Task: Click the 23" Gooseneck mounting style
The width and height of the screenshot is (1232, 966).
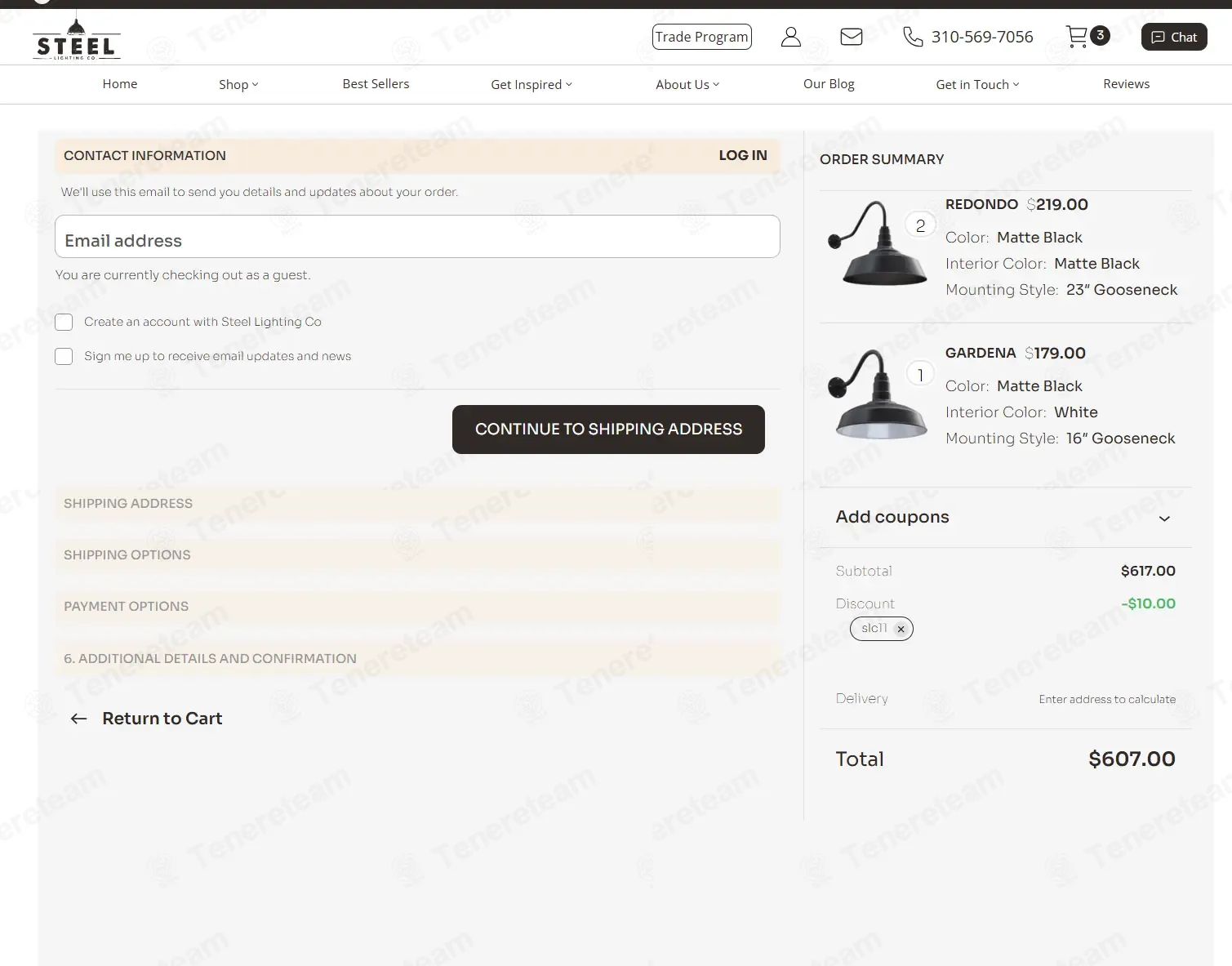Action: pyautogui.click(x=1122, y=290)
